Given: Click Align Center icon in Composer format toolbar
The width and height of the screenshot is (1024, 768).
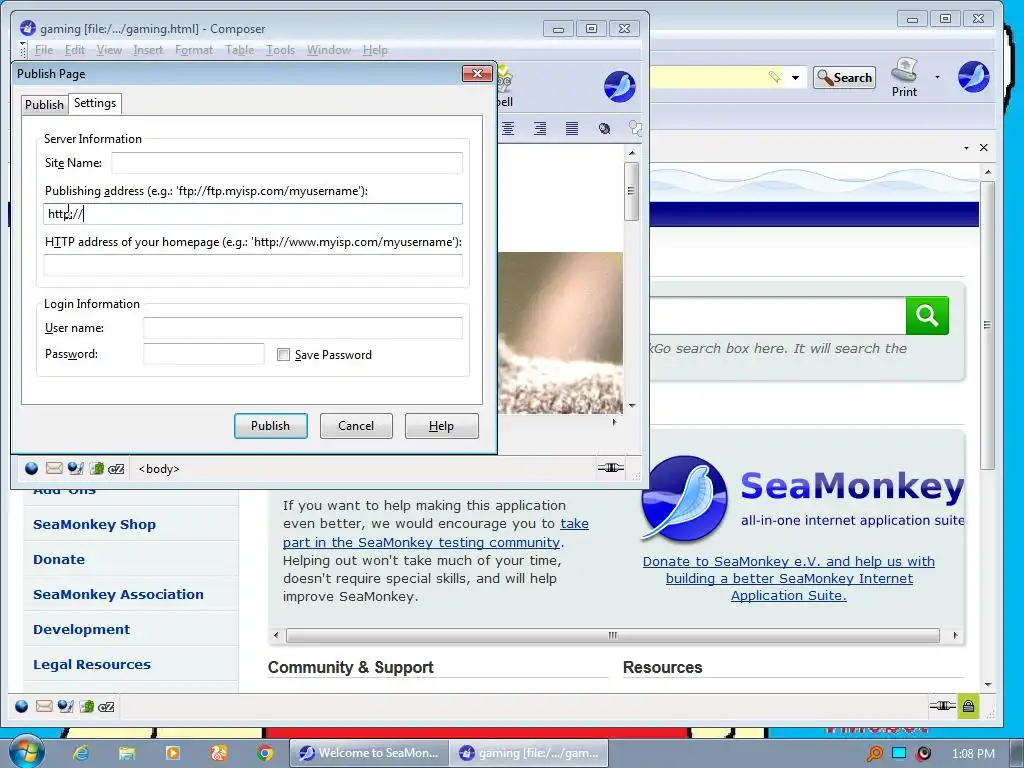Looking at the screenshot, I should tap(507, 129).
